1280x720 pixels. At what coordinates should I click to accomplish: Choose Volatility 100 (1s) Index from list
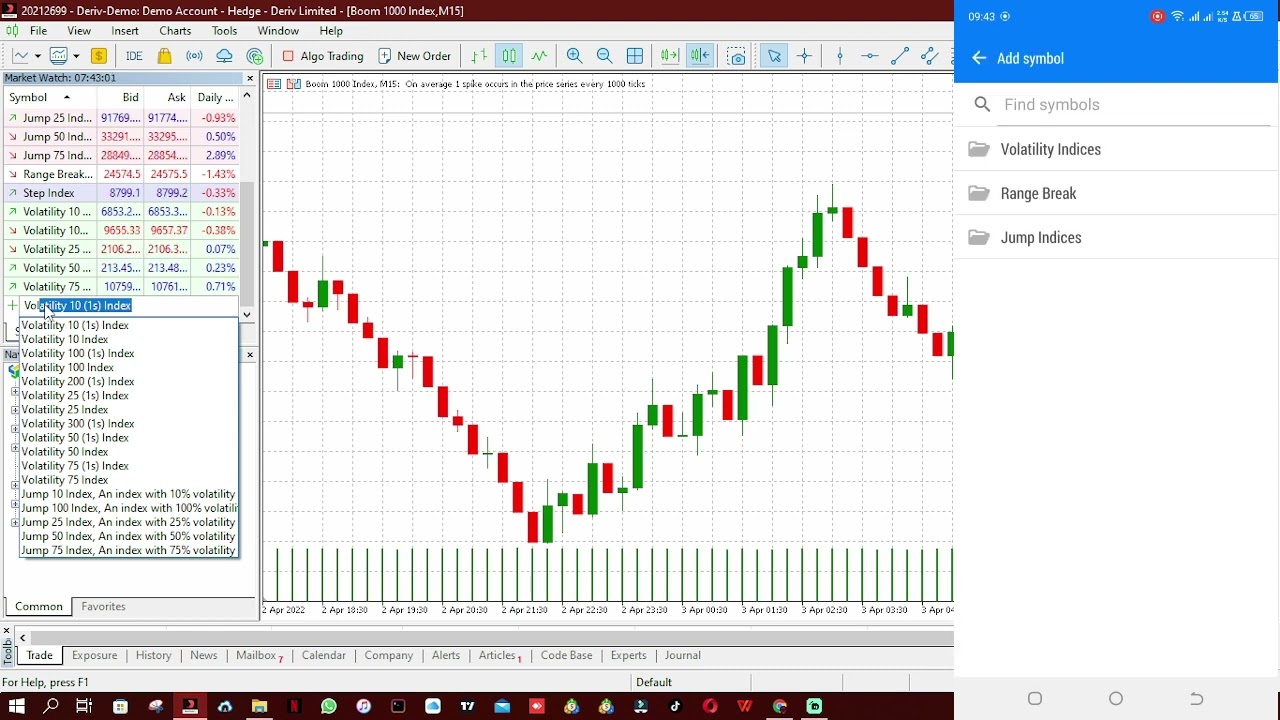(78, 353)
